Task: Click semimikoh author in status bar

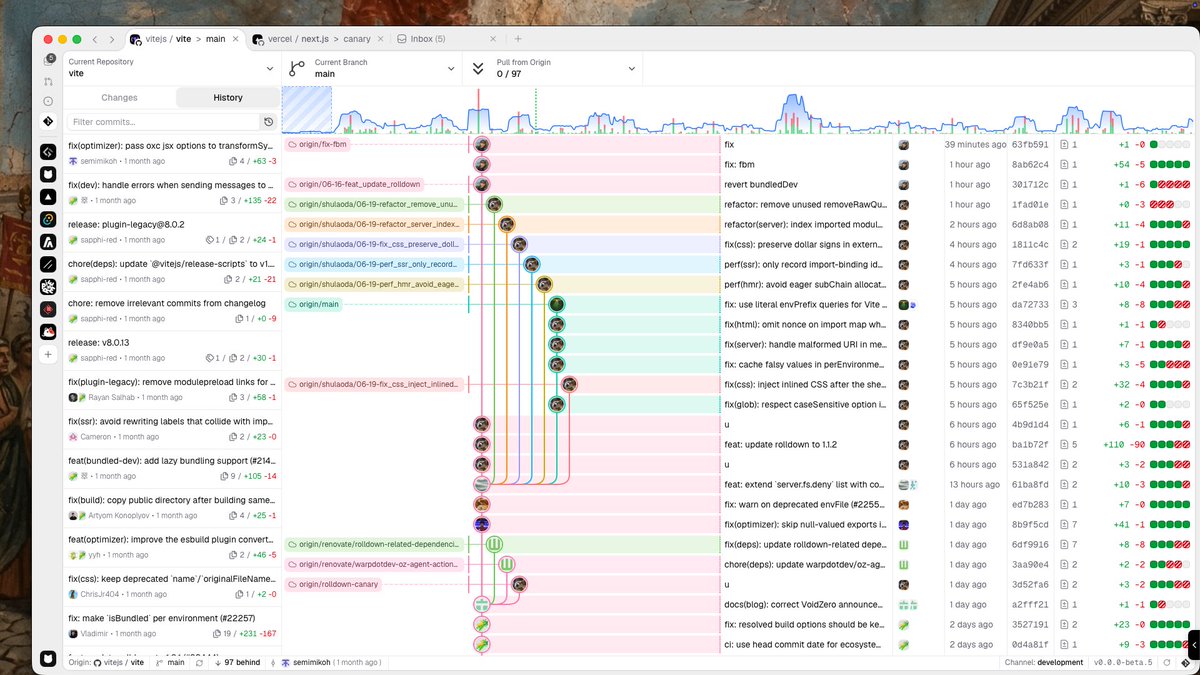Action: tap(329, 662)
